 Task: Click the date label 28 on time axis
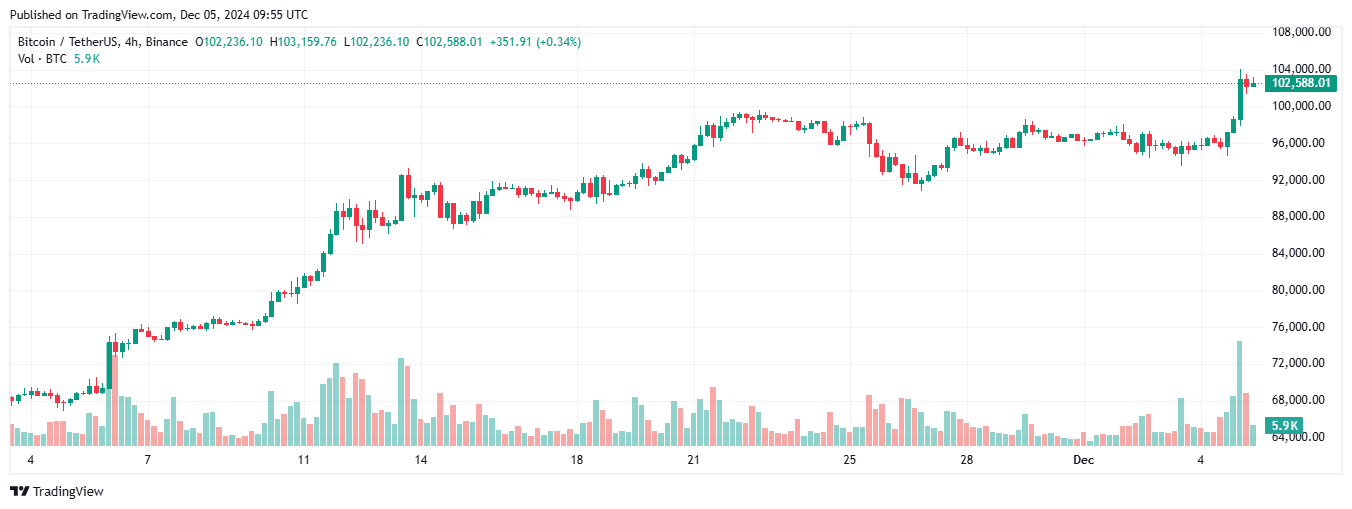(x=967, y=460)
